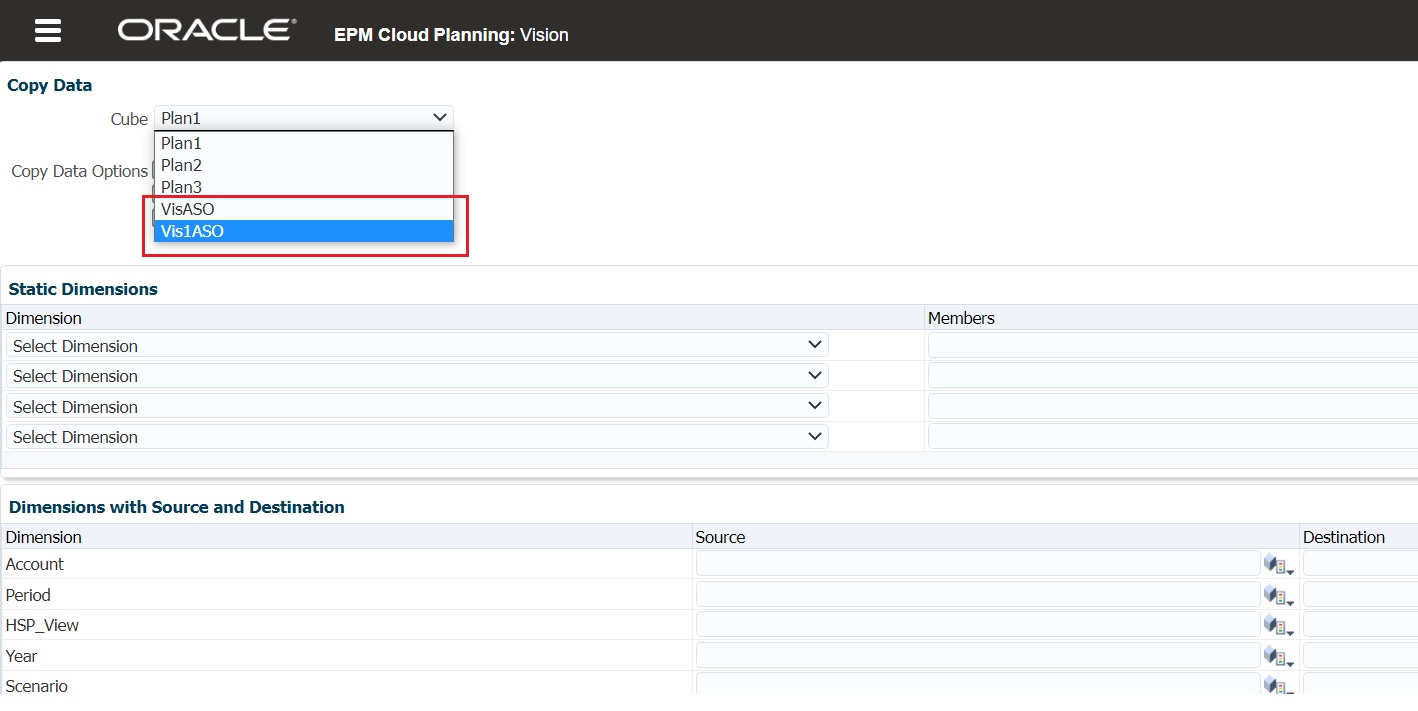
Task: Expand the dropdown arrow beside Year's member selector
Action: click(x=1288, y=661)
